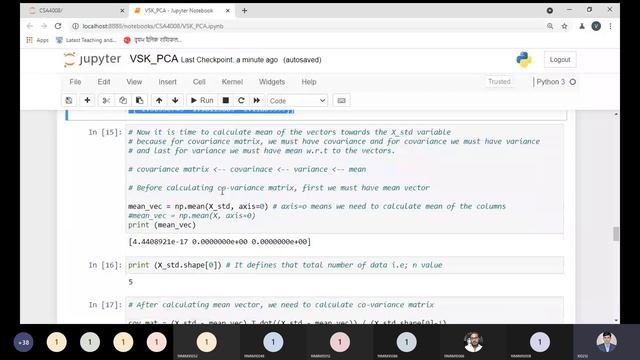
Task: Go back in browser history
Action: 30,26
